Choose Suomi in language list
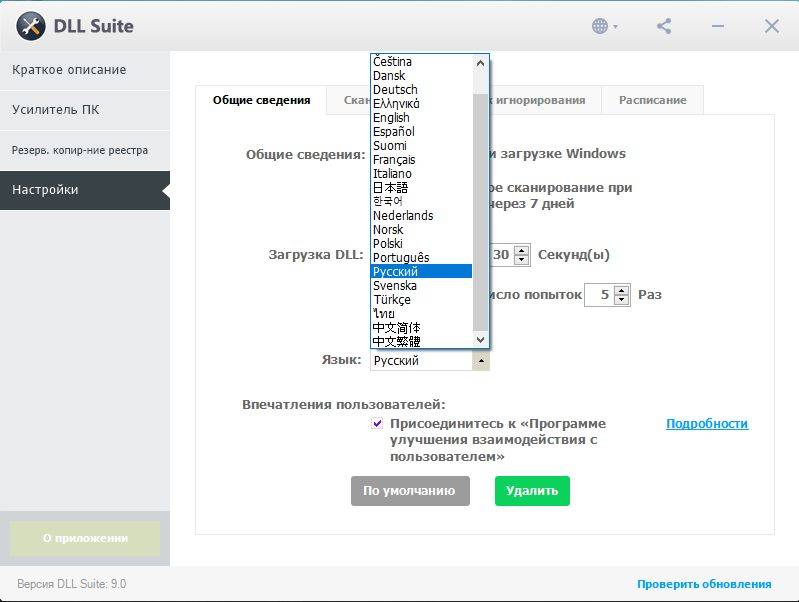799x602 pixels. click(x=421, y=146)
